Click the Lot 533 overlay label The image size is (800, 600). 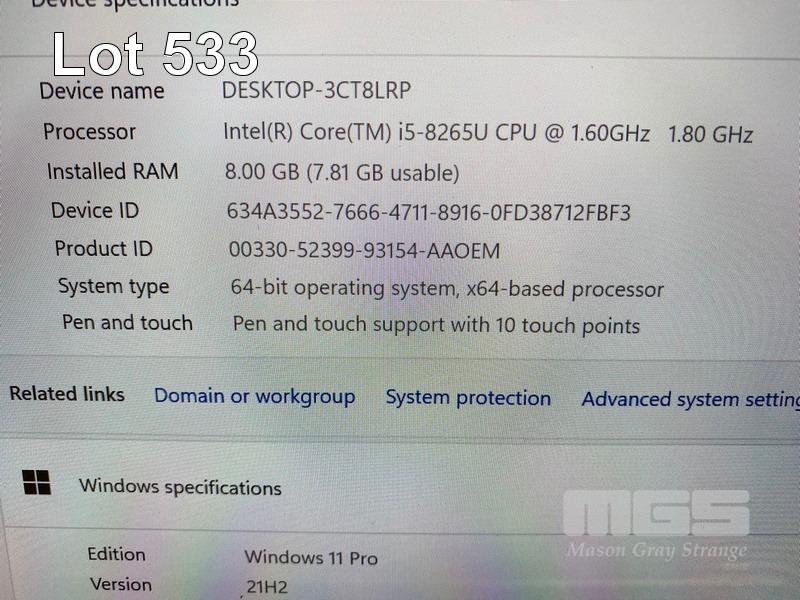(155, 54)
